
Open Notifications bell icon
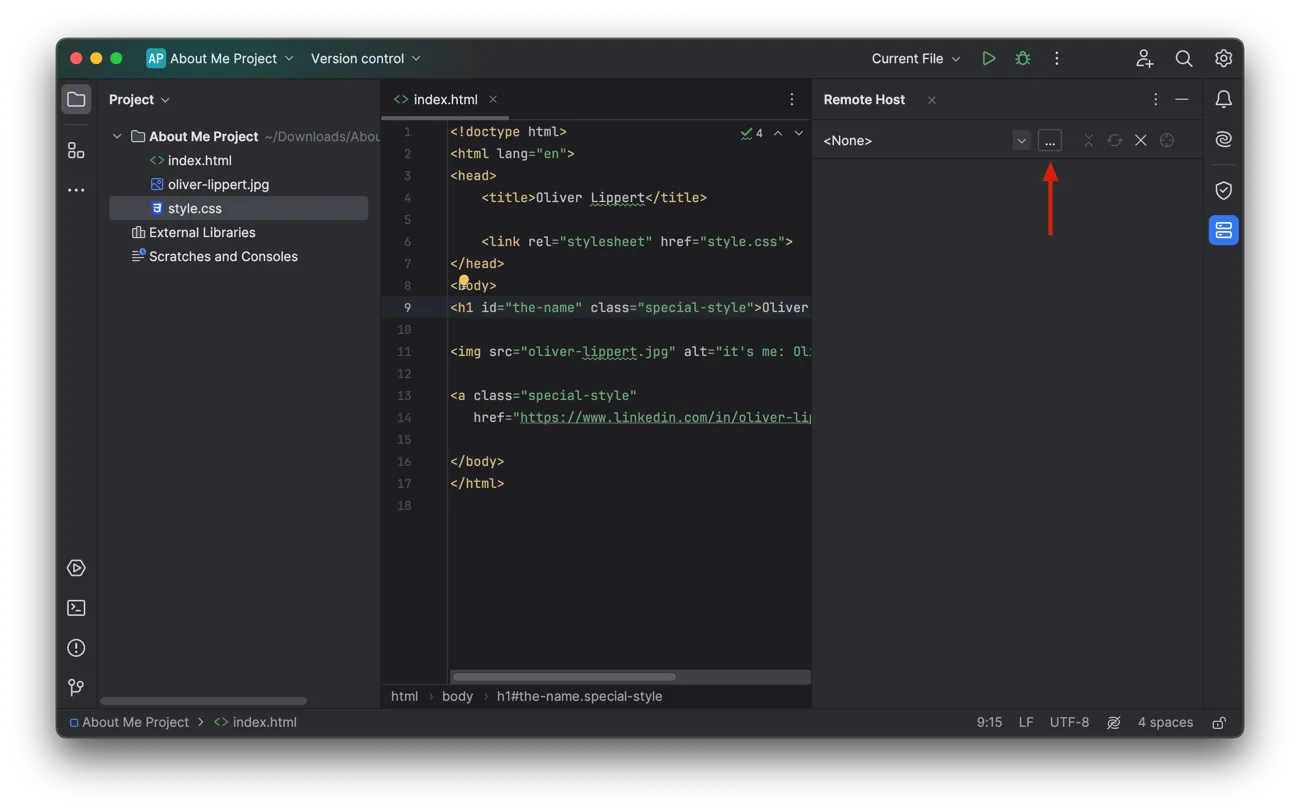point(1224,99)
